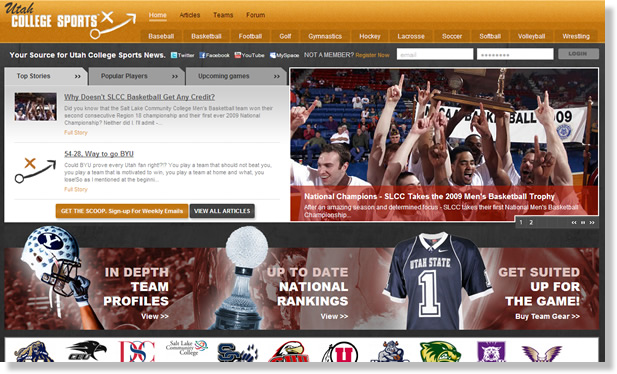The height and width of the screenshot is (374, 617).
Task: Open 'Why Doesn't SLCC Basketball Get Any Credit?' article
Action: [x=139, y=97]
